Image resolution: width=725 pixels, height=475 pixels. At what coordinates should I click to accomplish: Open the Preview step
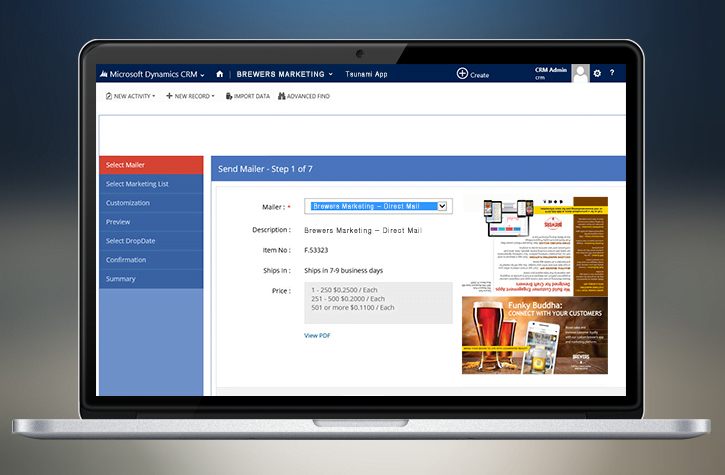[x=151, y=222]
